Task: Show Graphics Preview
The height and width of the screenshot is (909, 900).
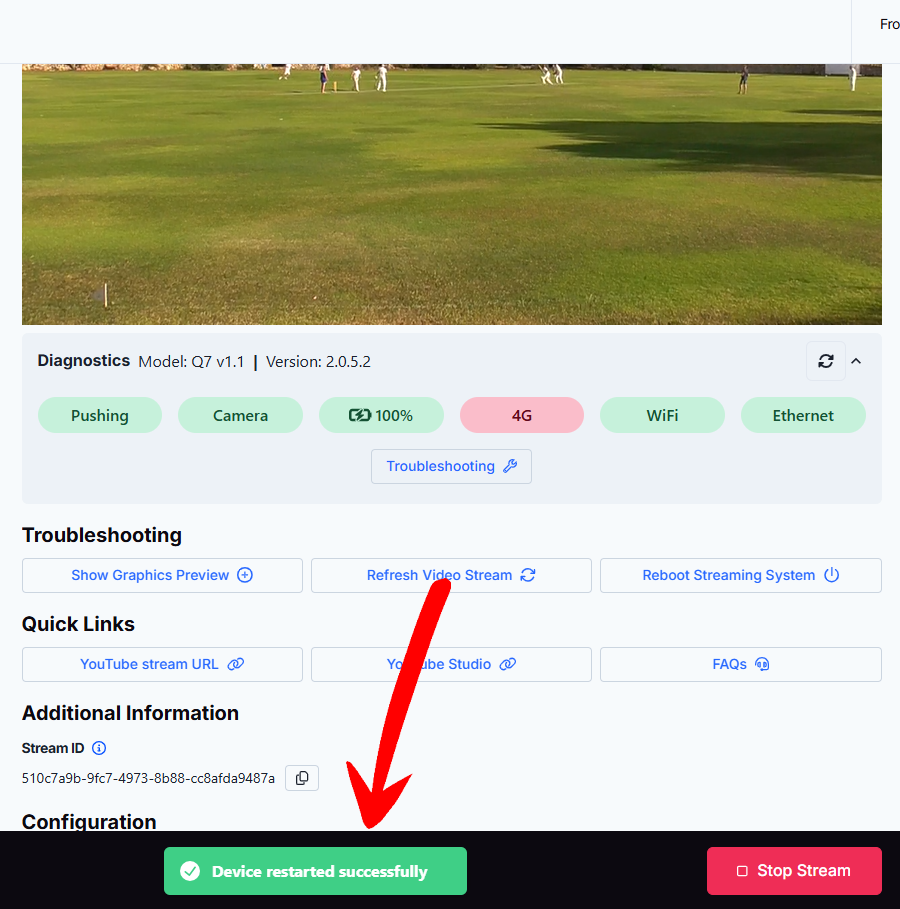Action: click(x=162, y=575)
